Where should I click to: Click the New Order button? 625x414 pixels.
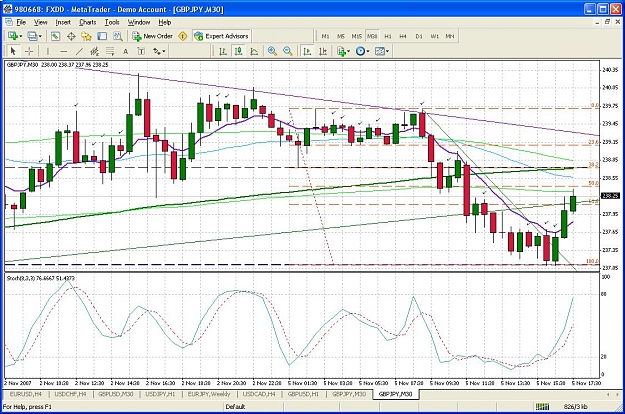pos(153,36)
